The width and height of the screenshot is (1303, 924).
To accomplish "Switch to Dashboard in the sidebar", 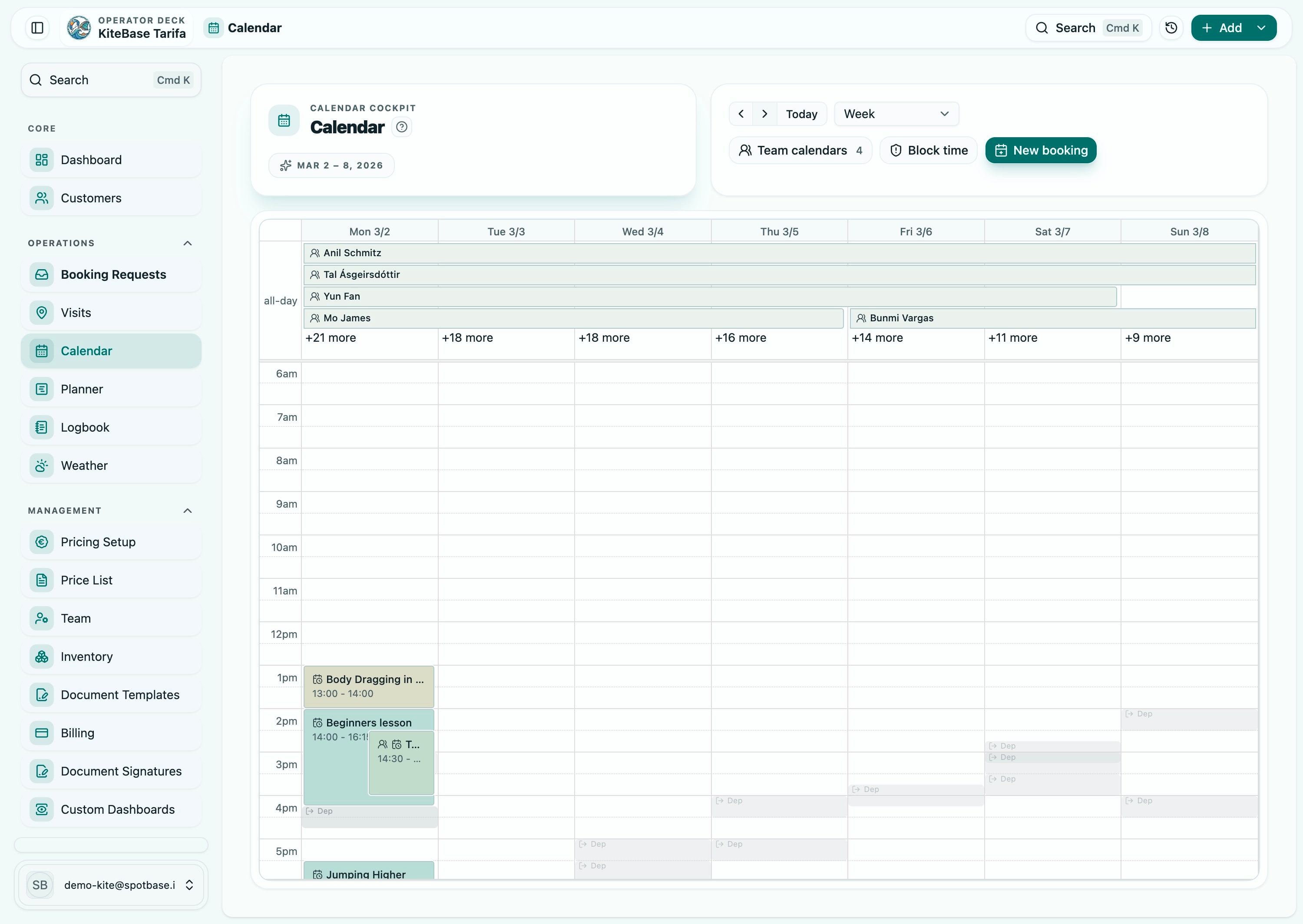I will click(x=41, y=159).
